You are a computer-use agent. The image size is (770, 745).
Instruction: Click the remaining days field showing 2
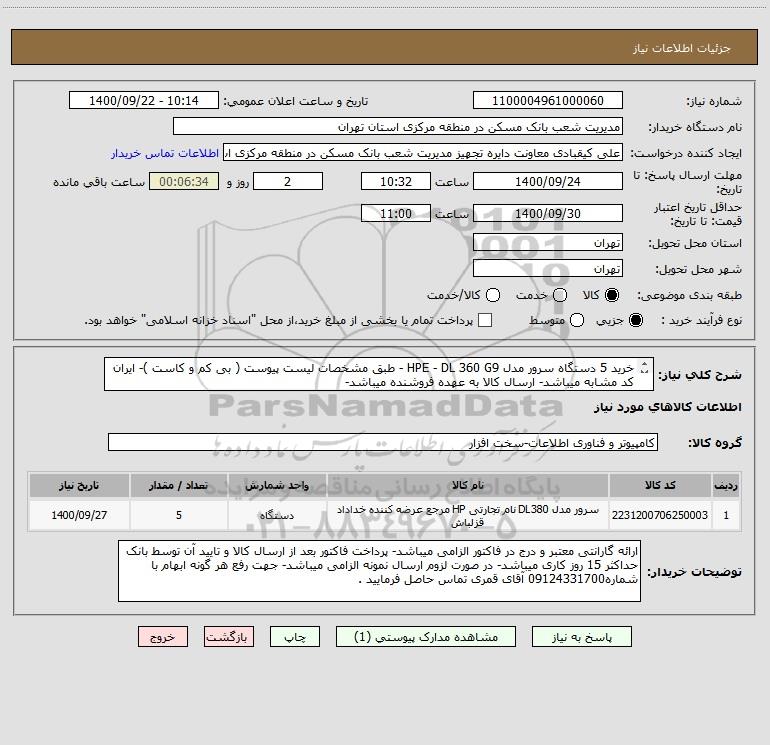point(288,181)
